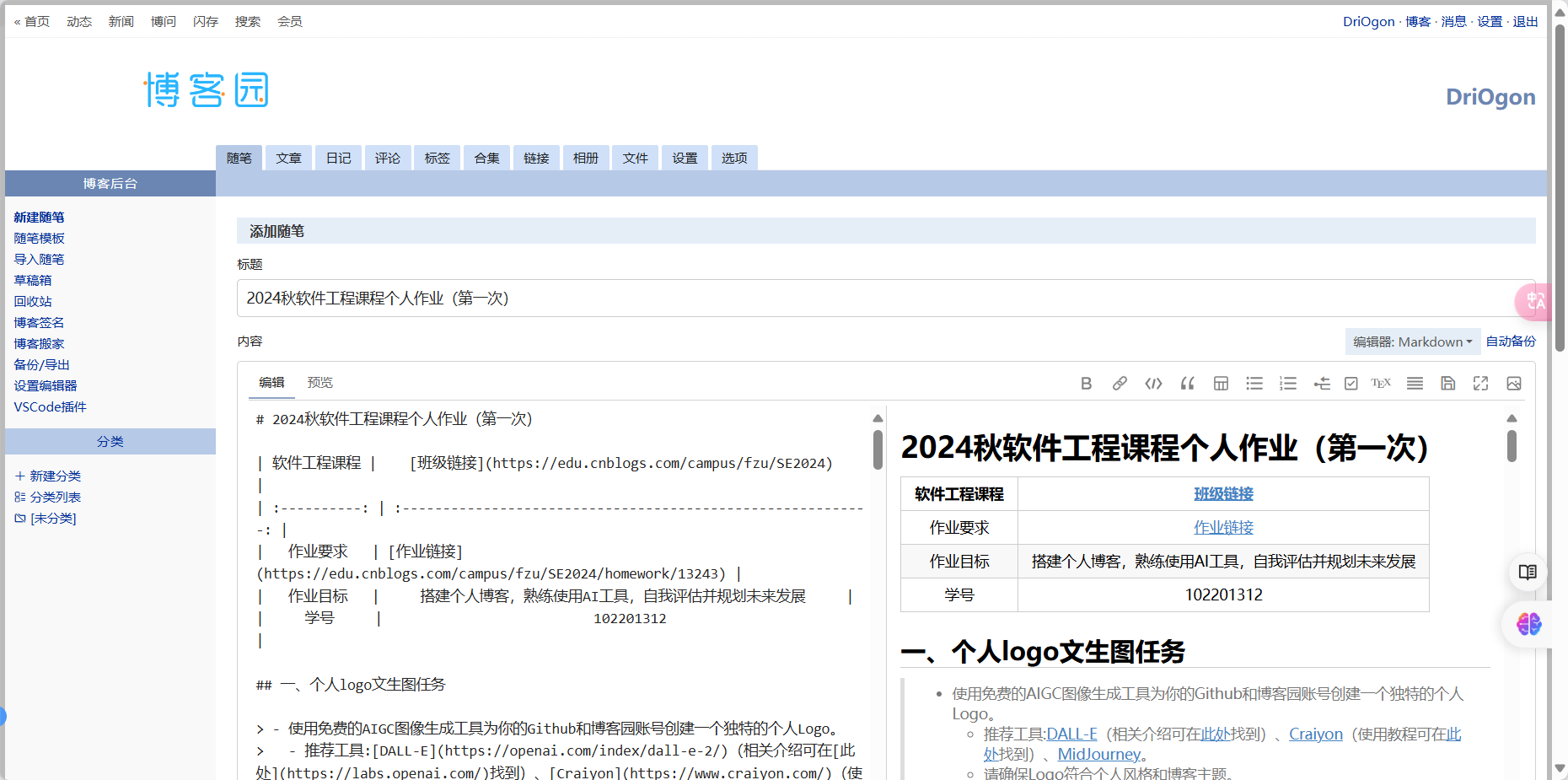Open the 文章 tab

click(289, 158)
